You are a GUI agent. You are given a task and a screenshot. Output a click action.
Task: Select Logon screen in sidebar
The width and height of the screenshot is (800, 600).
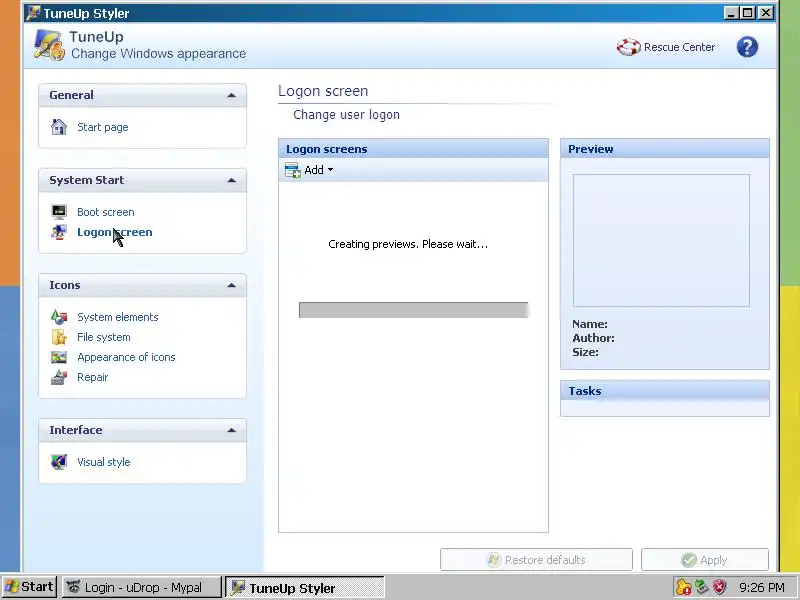coord(115,232)
